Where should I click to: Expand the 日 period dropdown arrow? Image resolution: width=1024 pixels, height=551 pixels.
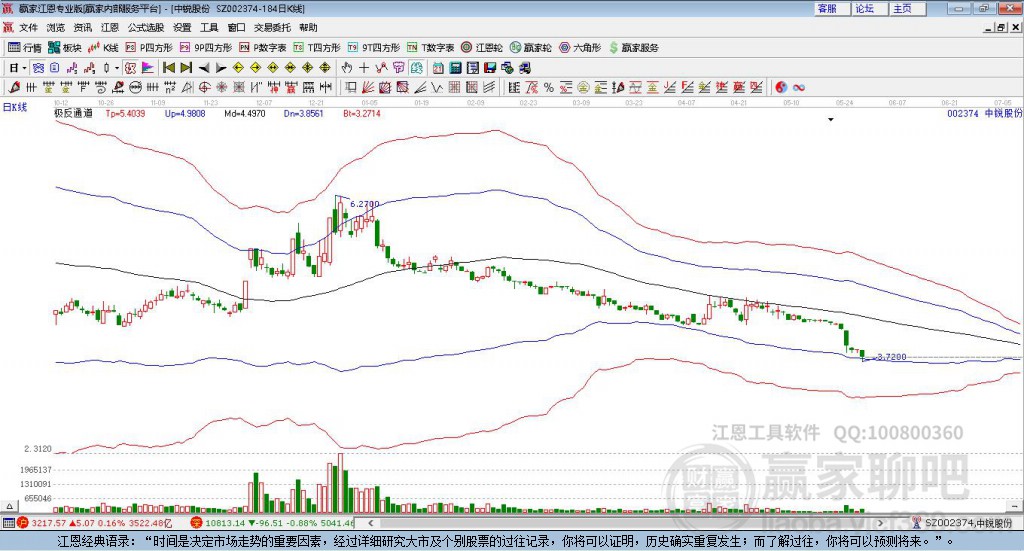click(24, 68)
